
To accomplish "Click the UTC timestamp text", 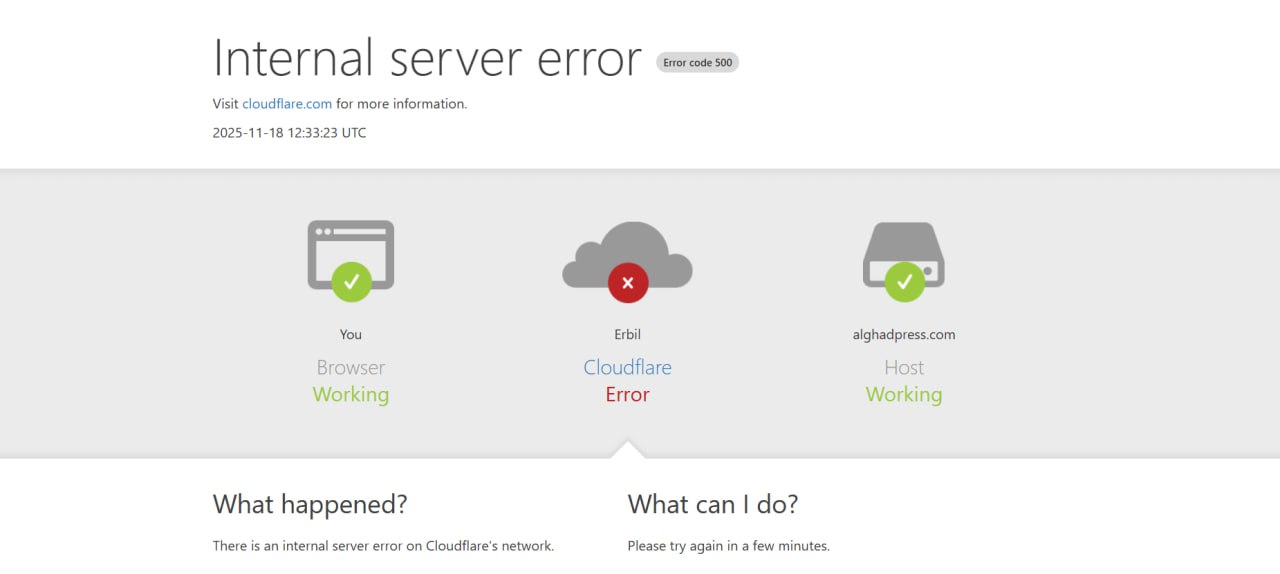I will pyautogui.click(x=289, y=133).
